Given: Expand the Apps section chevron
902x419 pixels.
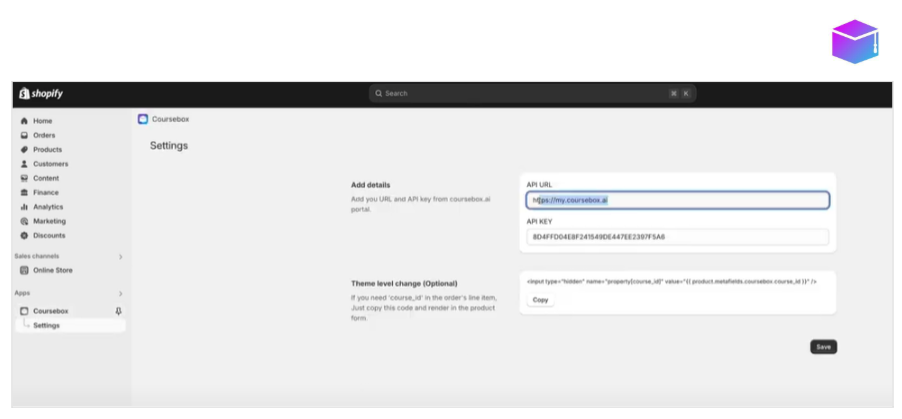Looking at the screenshot, I should 120,294.
